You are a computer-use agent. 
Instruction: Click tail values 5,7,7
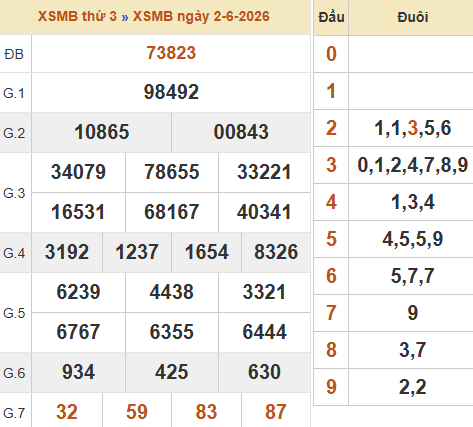click(x=413, y=276)
